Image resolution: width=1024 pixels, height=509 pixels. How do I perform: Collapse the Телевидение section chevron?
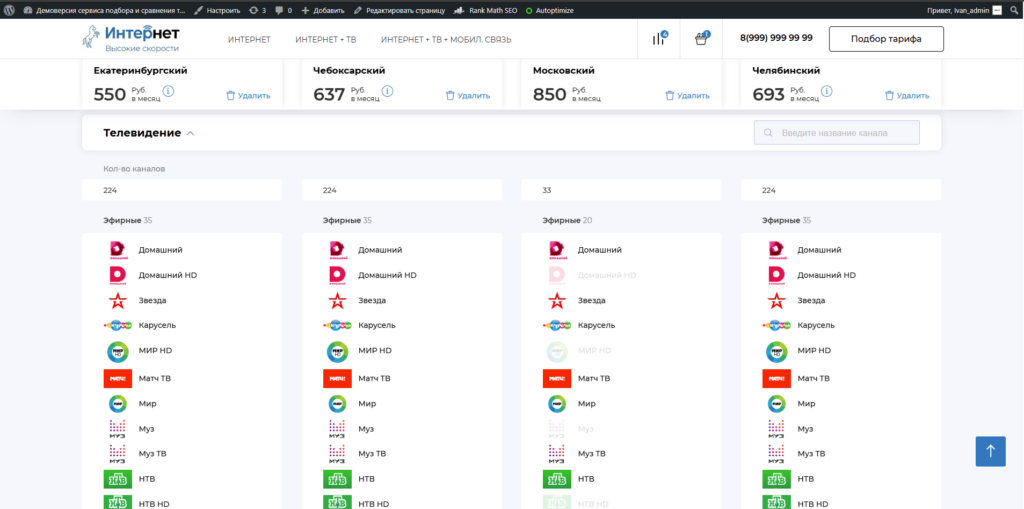[190, 133]
